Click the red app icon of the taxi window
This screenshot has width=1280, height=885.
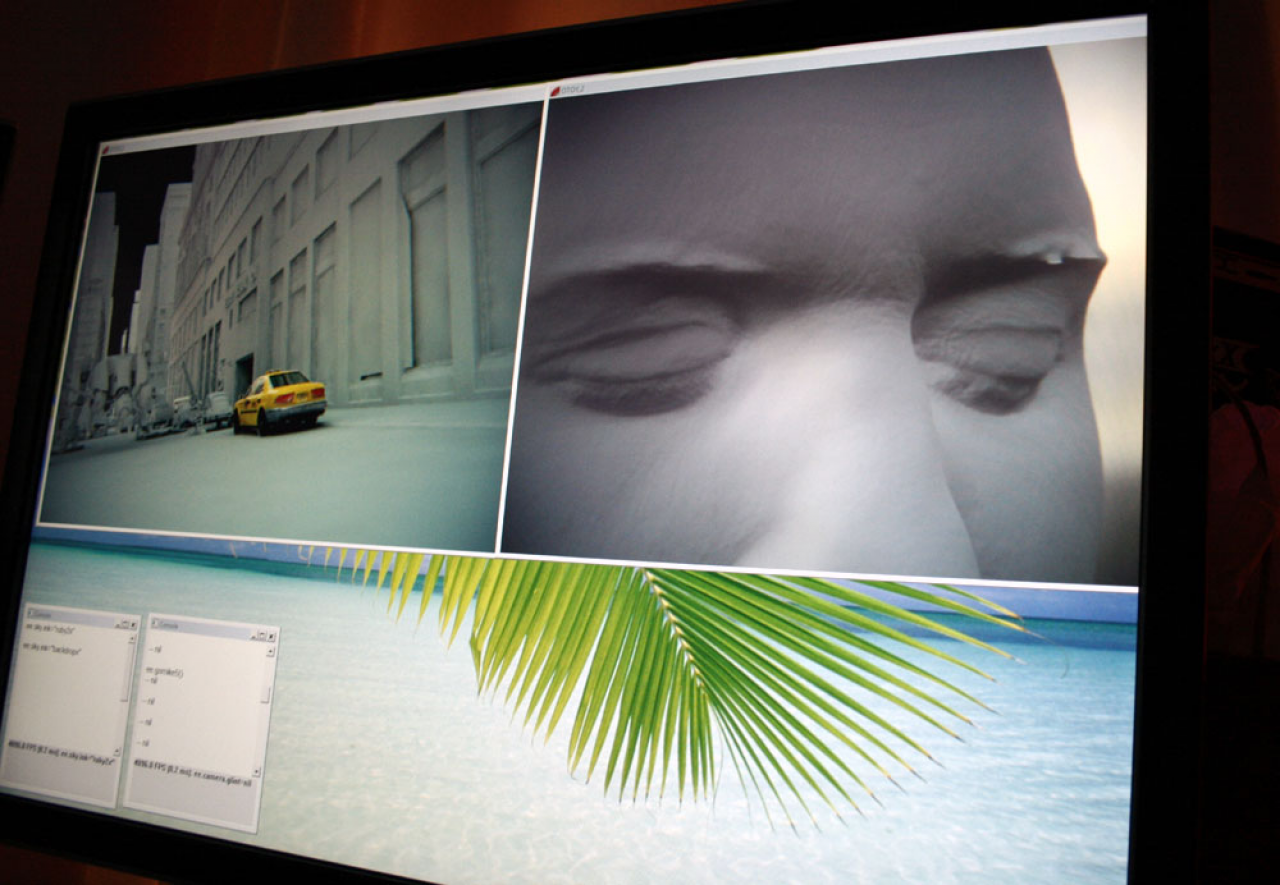click(107, 149)
